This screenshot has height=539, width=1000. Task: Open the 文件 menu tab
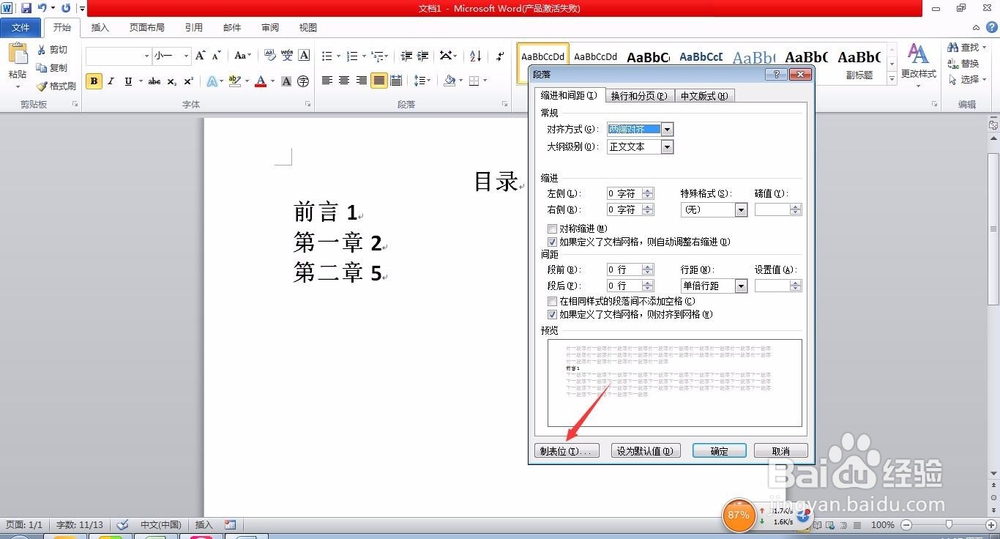(20, 27)
